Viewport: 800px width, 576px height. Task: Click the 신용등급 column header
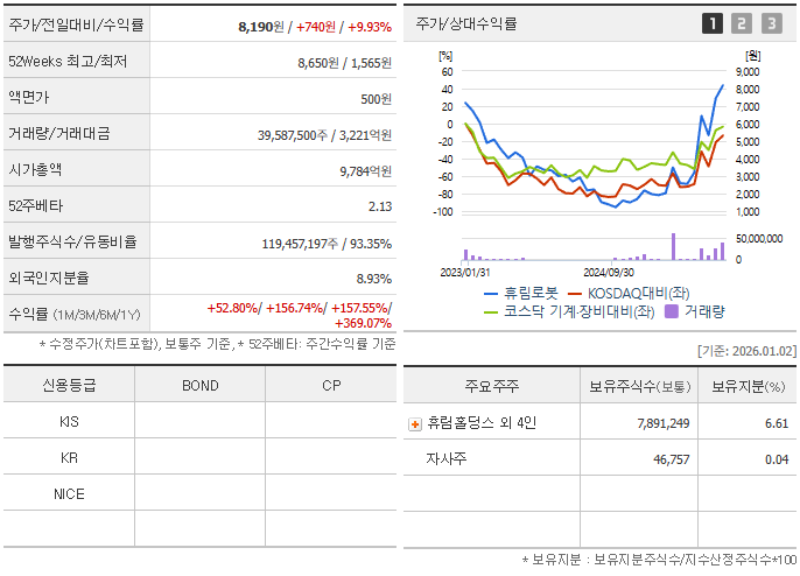tap(69, 385)
